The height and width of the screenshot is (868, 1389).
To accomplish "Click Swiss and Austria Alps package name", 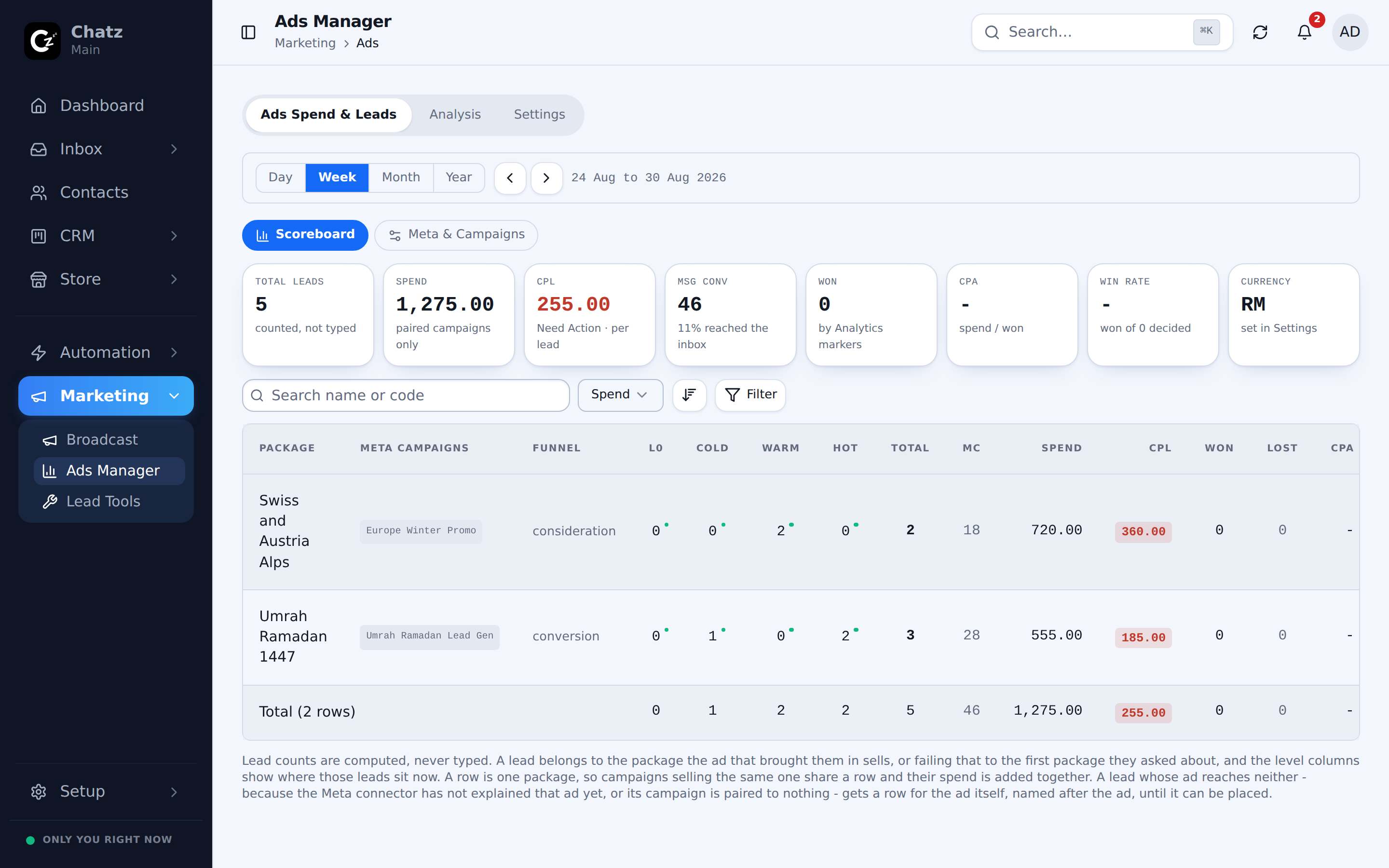I will [284, 531].
